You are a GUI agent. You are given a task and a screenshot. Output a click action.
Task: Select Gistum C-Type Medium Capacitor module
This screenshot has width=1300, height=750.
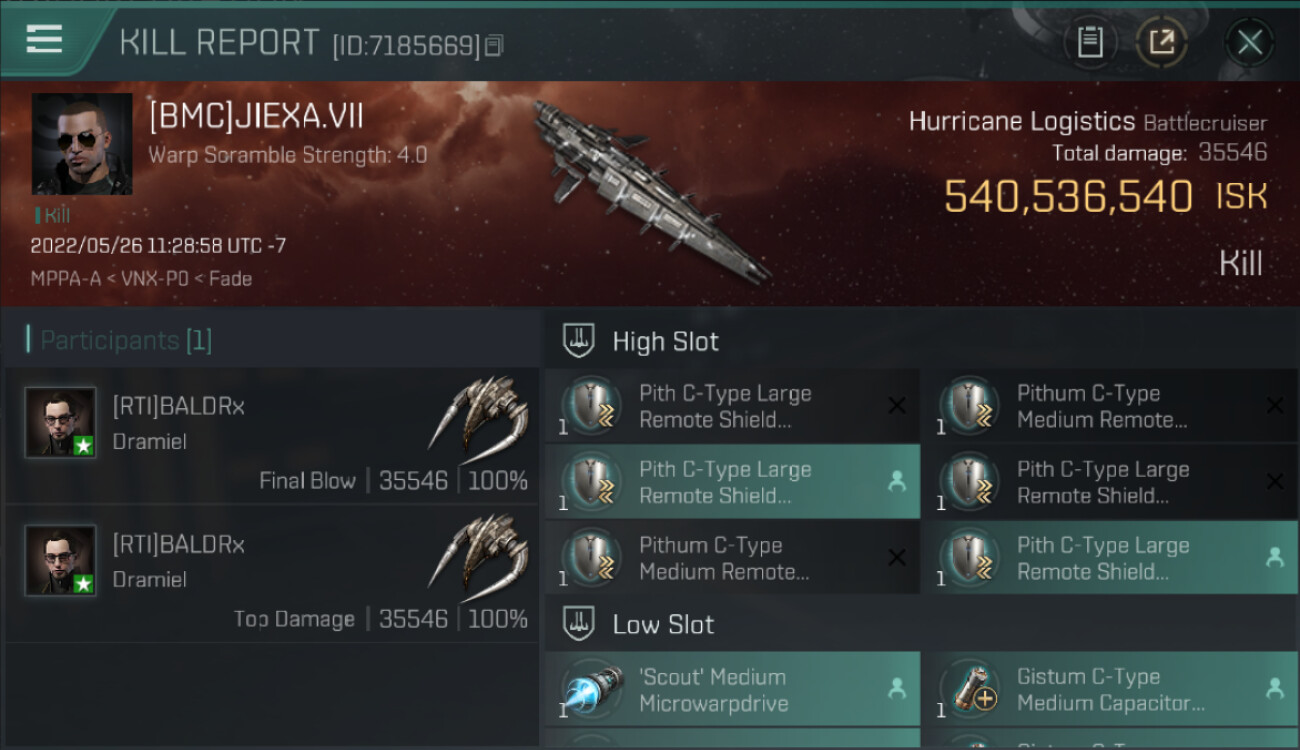point(1110,689)
